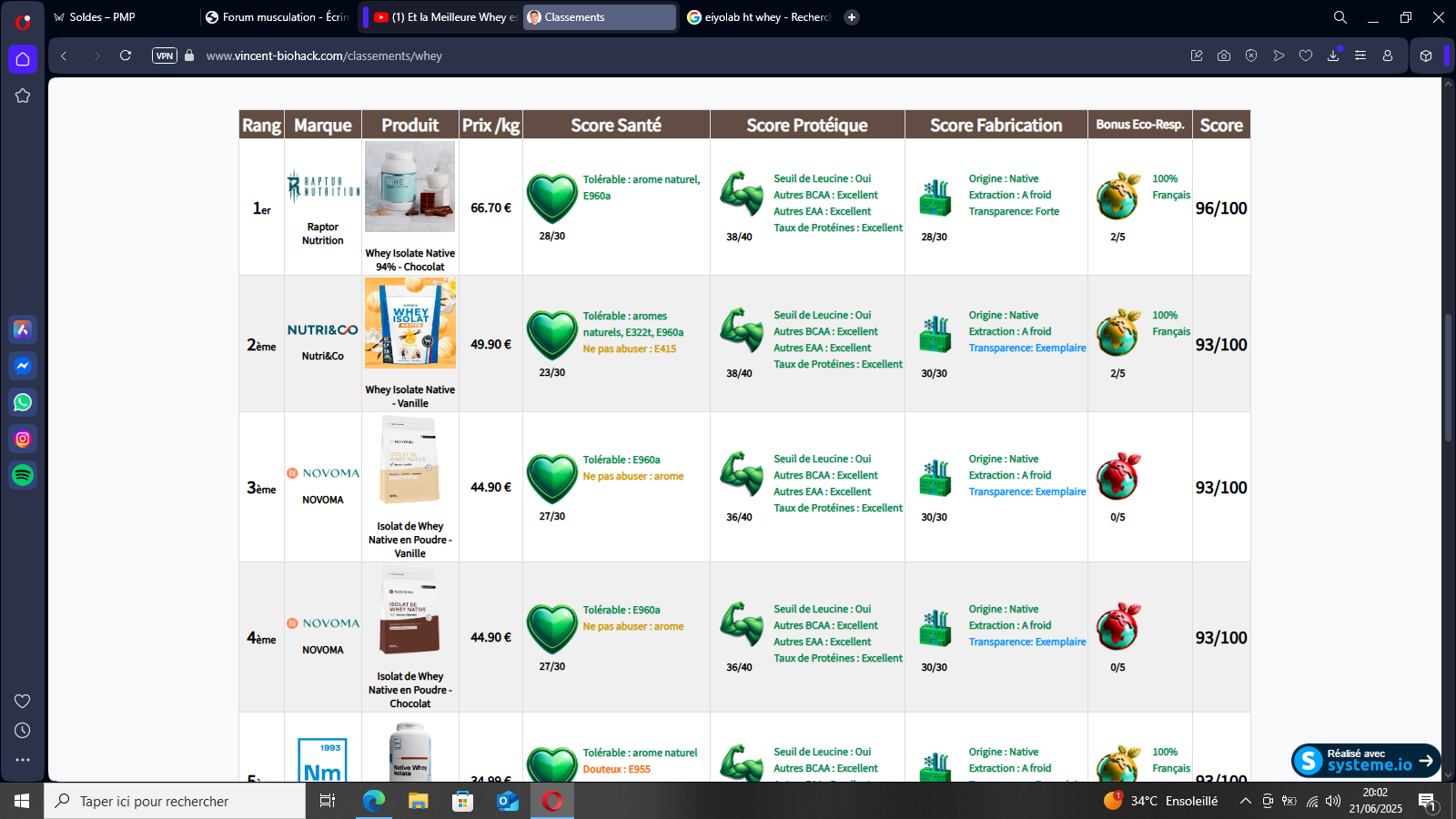Launch Microsoft Edge from taskbar
The height and width of the screenshot is (819, 1456).
click(374, 801)
